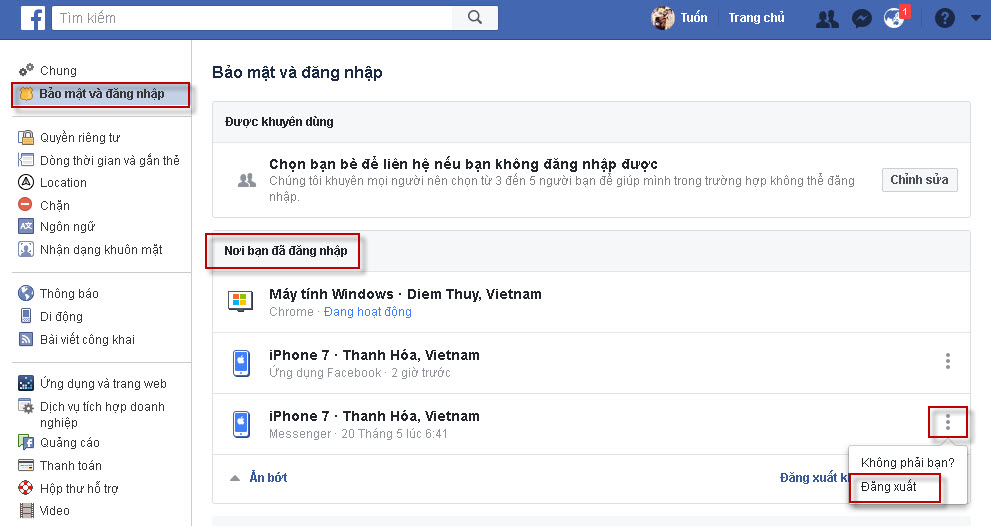This screenshot has width=991, height=528.
Task: Open the Tuấn profile name link
Action: (x=693, y=18)
